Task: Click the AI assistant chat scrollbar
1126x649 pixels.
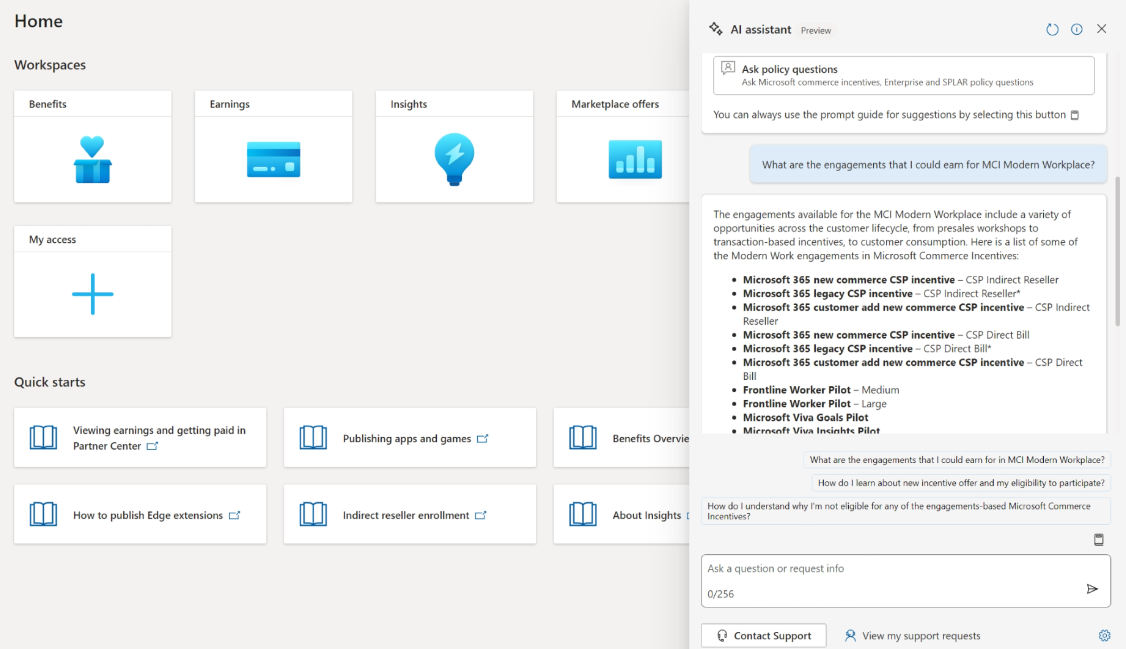Action: pyautogui.click(x=1117, y=251)
